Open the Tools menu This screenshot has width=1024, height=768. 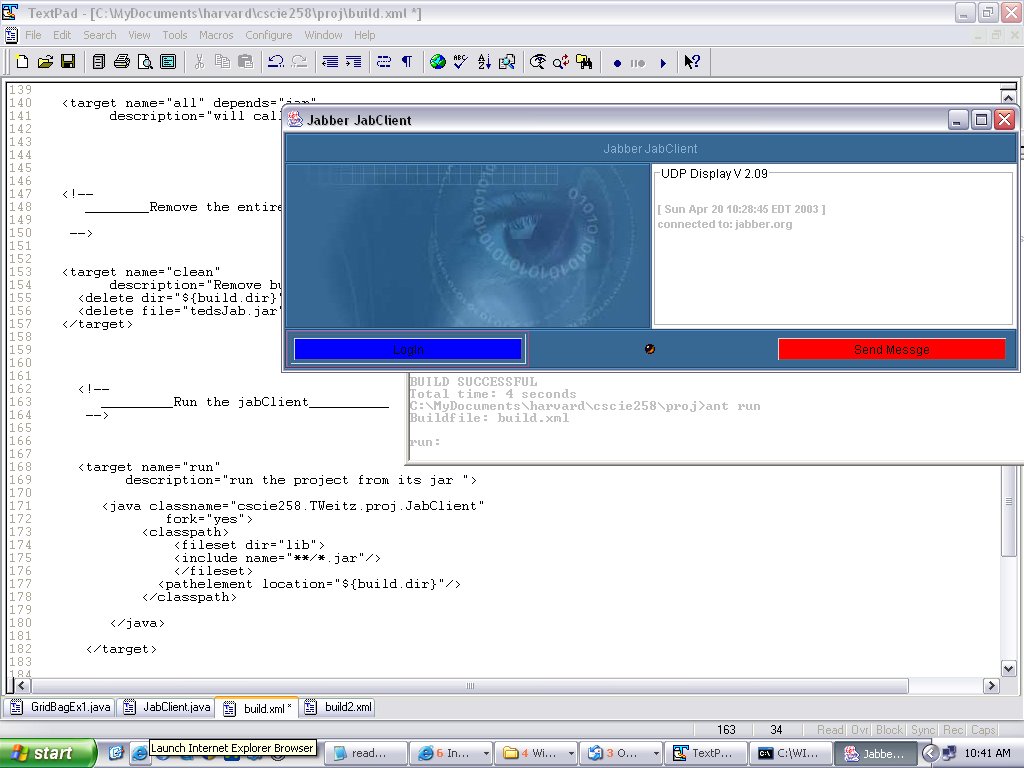(x=174, y=35)
